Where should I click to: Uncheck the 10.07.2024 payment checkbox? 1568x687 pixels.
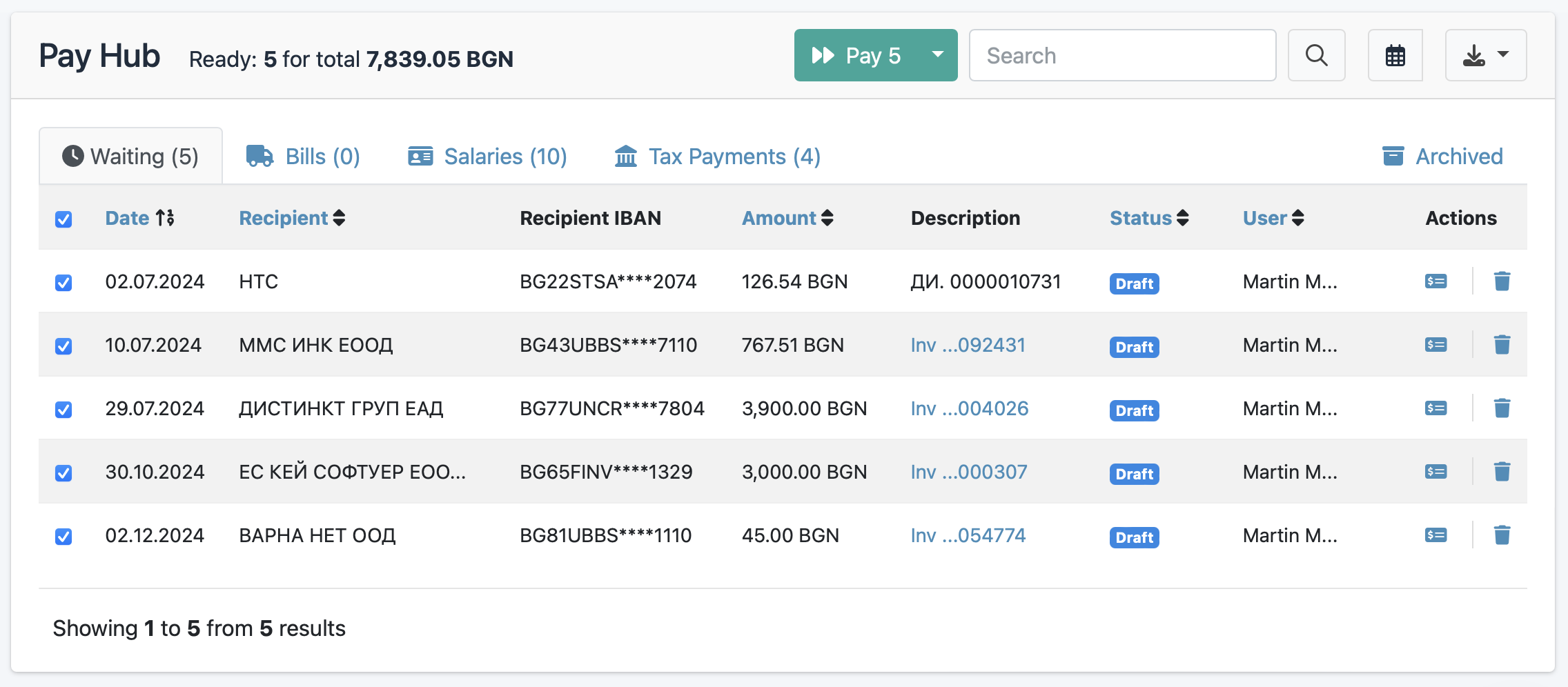coord(63,346)
